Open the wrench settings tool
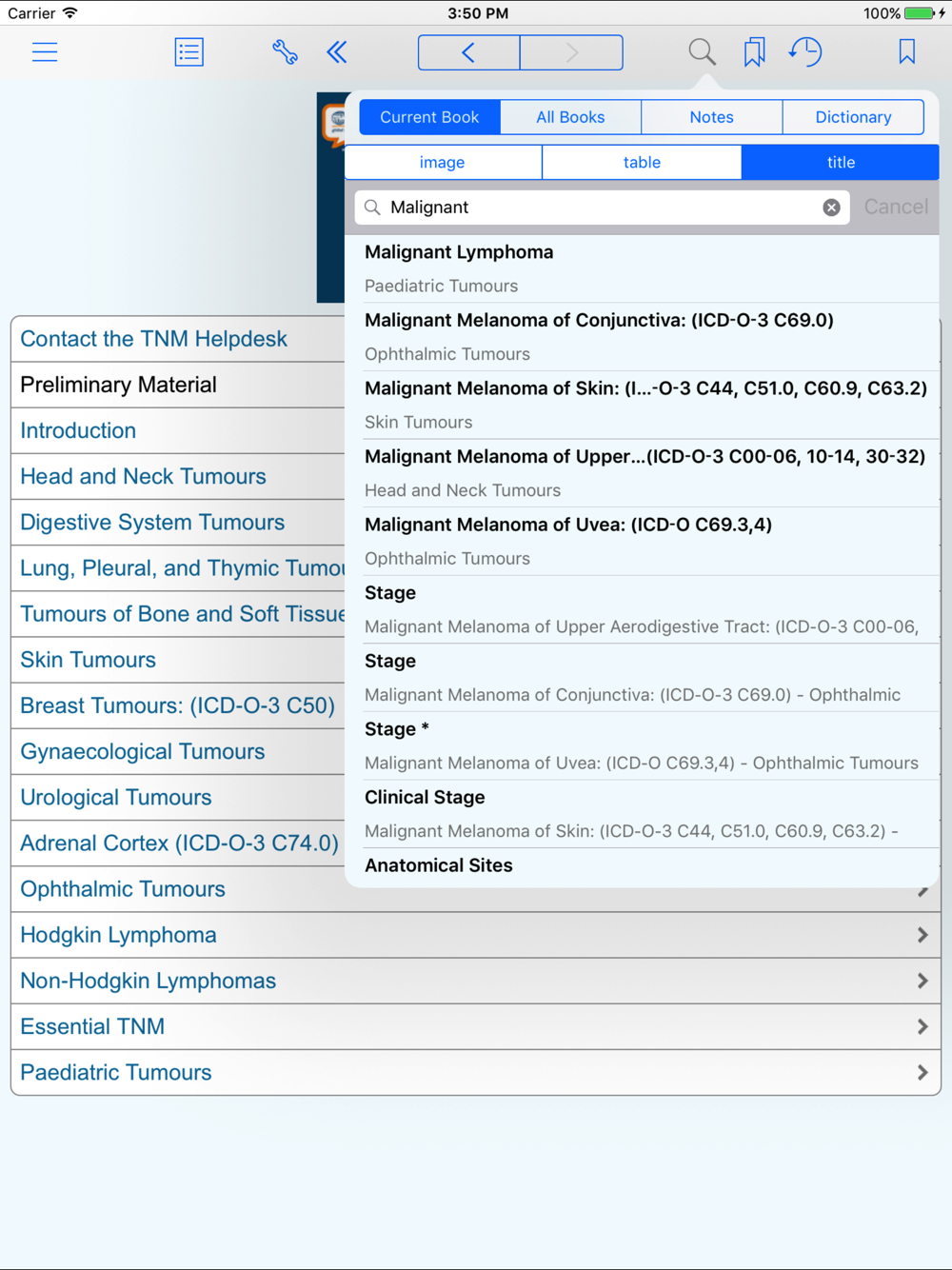Screen dimensions: 952x1270 point(285,52)
